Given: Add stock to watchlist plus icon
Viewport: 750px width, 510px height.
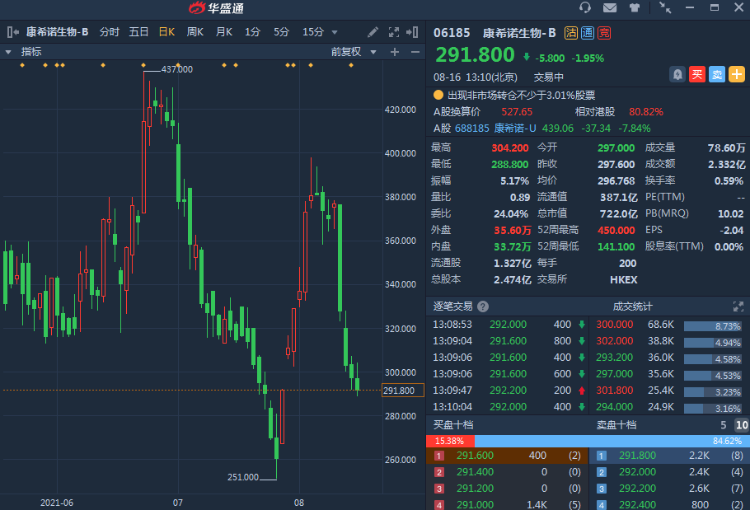Looking at the screenshot, I should point(737,75).
